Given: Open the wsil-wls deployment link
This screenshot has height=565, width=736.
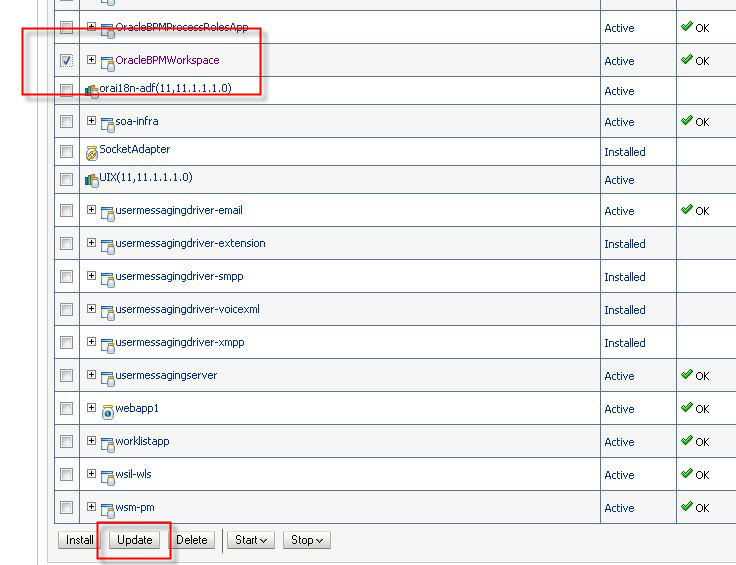Looking at the screenshot, I should pyautogui.click(x=133, y=474).
